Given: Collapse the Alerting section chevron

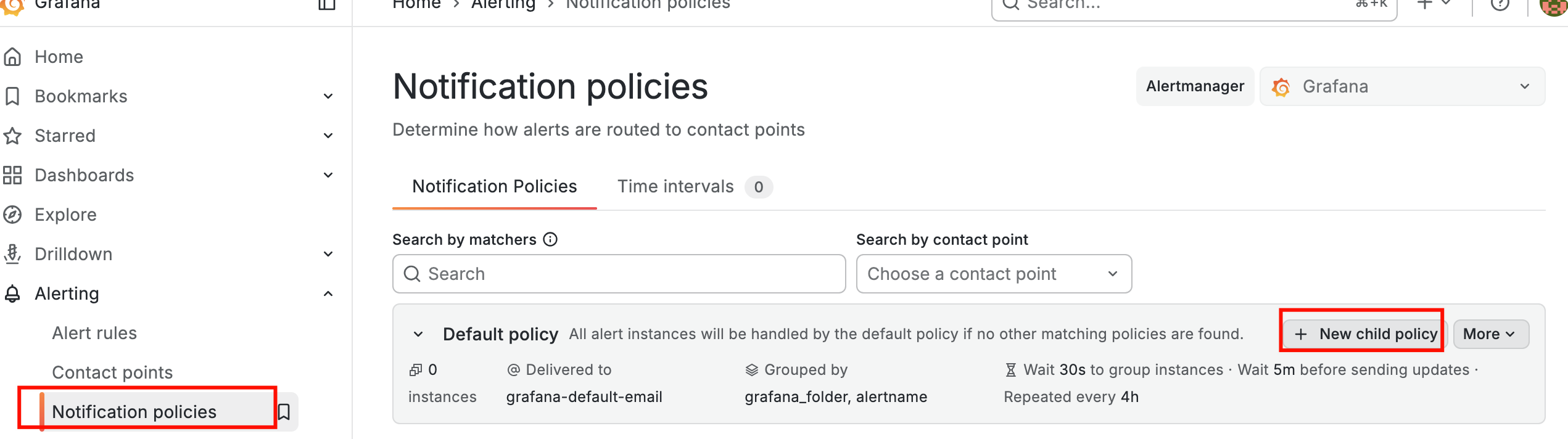Looking at the screenshot, I should pyautogui.click(x=328, y=293).
